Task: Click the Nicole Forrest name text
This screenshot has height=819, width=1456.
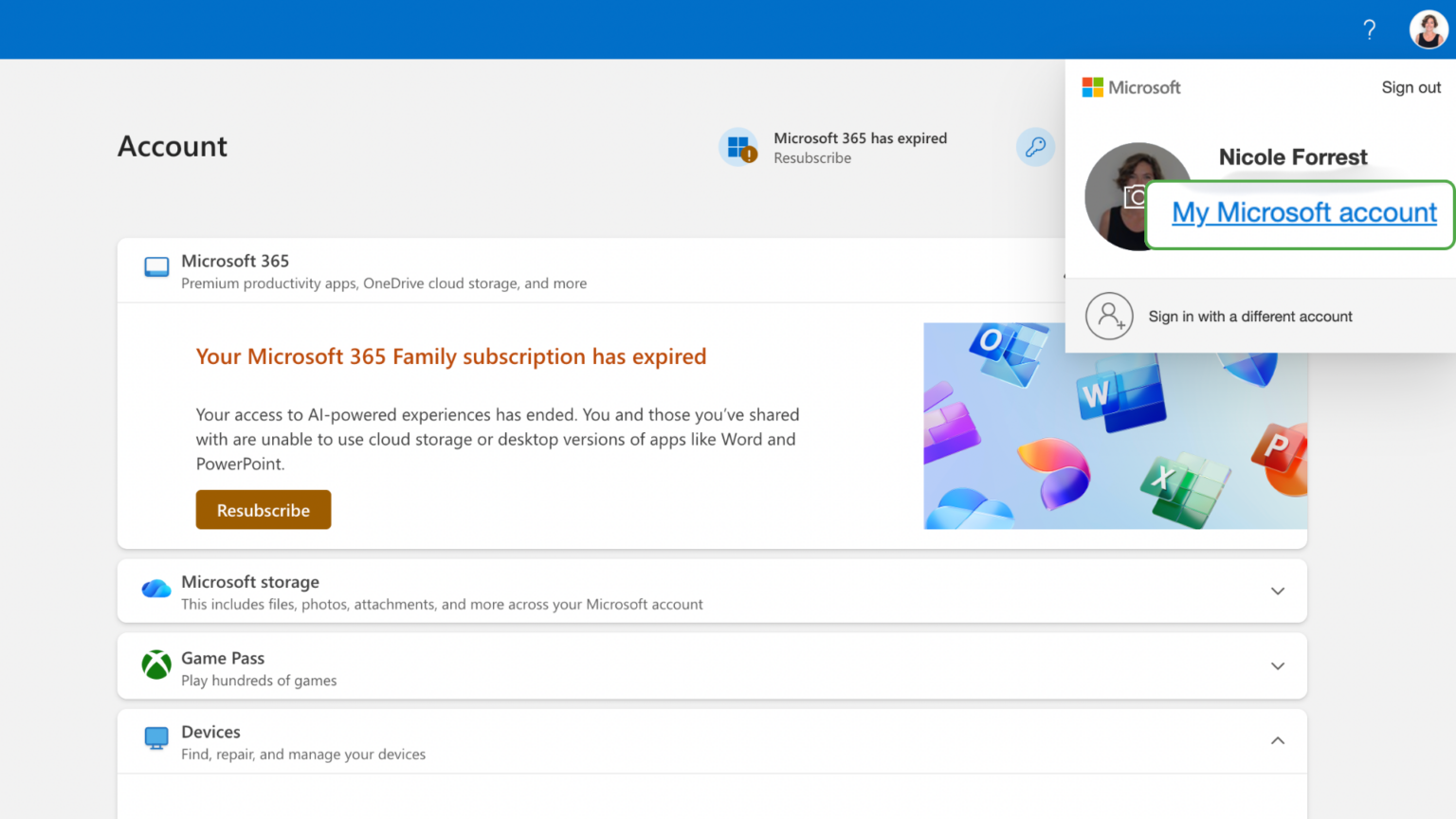Action: tap(1293, 157)
